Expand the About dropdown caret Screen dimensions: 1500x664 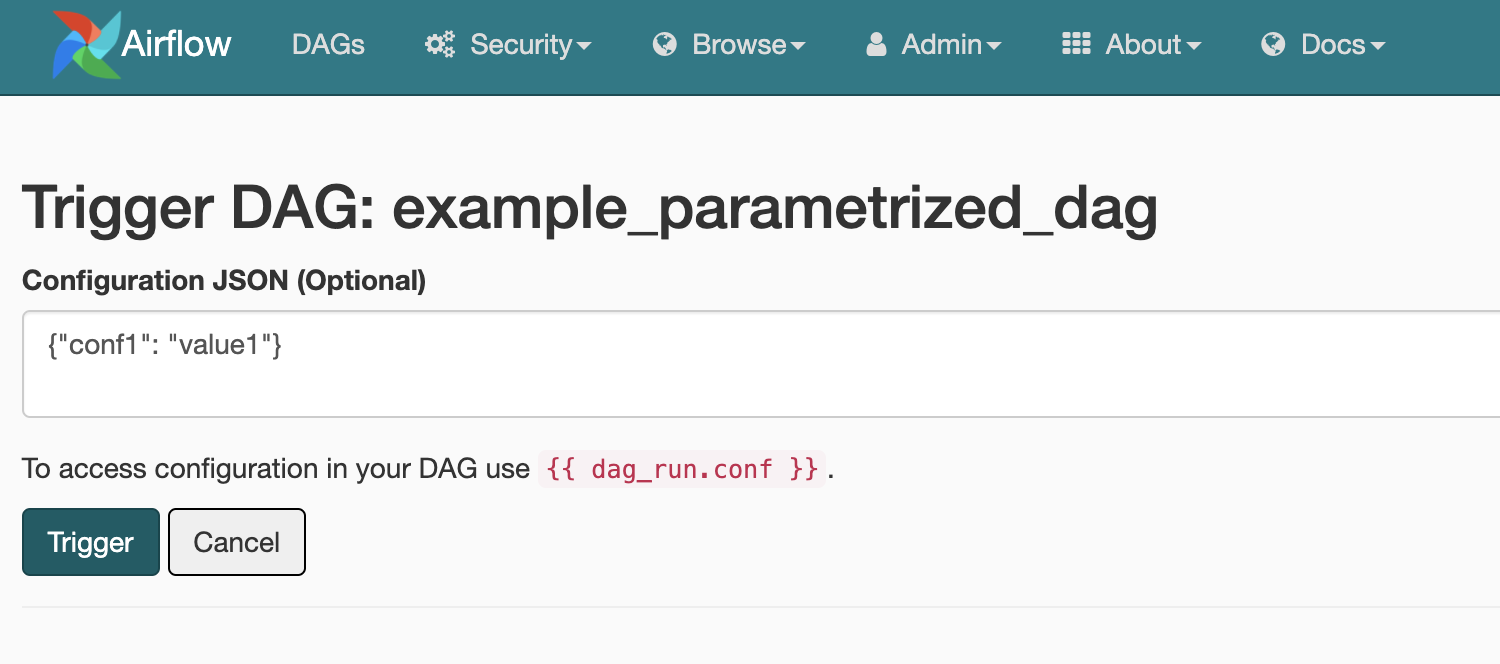1193,47
